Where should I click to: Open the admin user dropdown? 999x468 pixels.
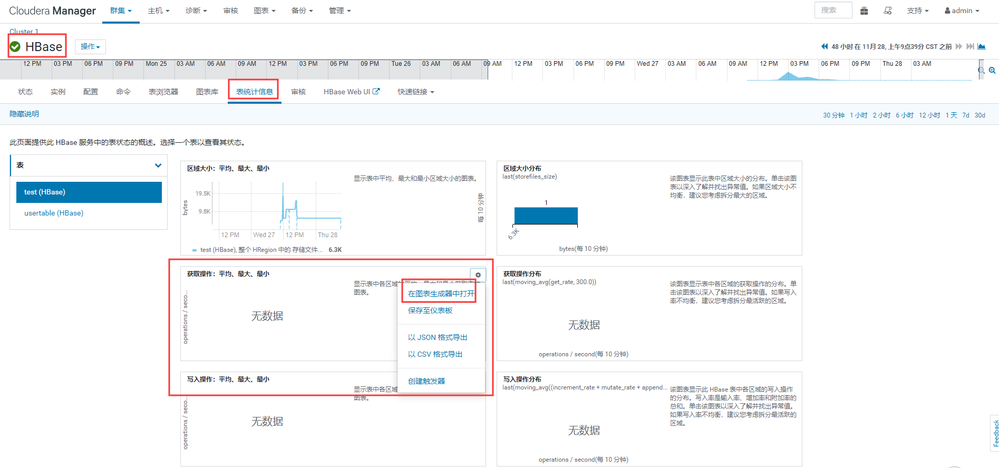(x=962, y=11)
